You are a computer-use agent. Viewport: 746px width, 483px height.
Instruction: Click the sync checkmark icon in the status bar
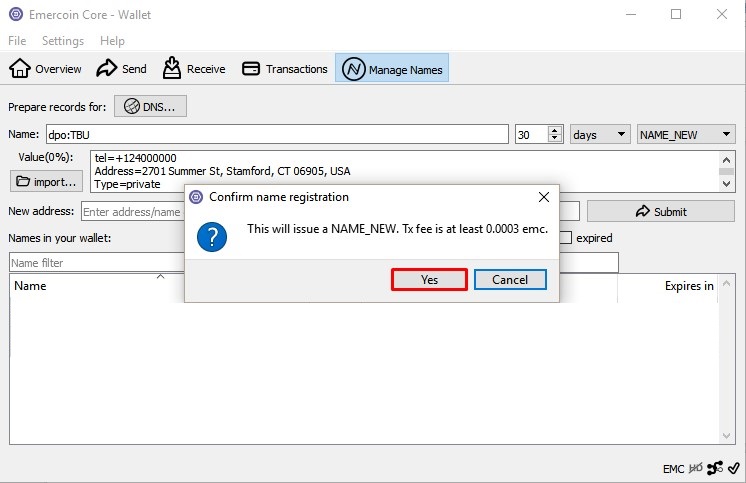(734, 468)
